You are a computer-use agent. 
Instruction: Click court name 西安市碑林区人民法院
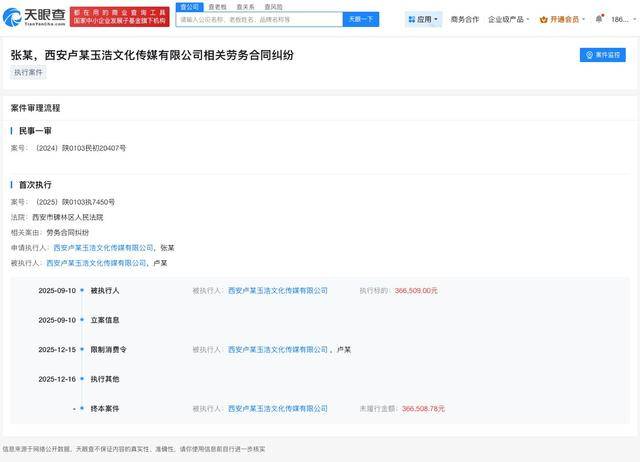tap(68, 217)
